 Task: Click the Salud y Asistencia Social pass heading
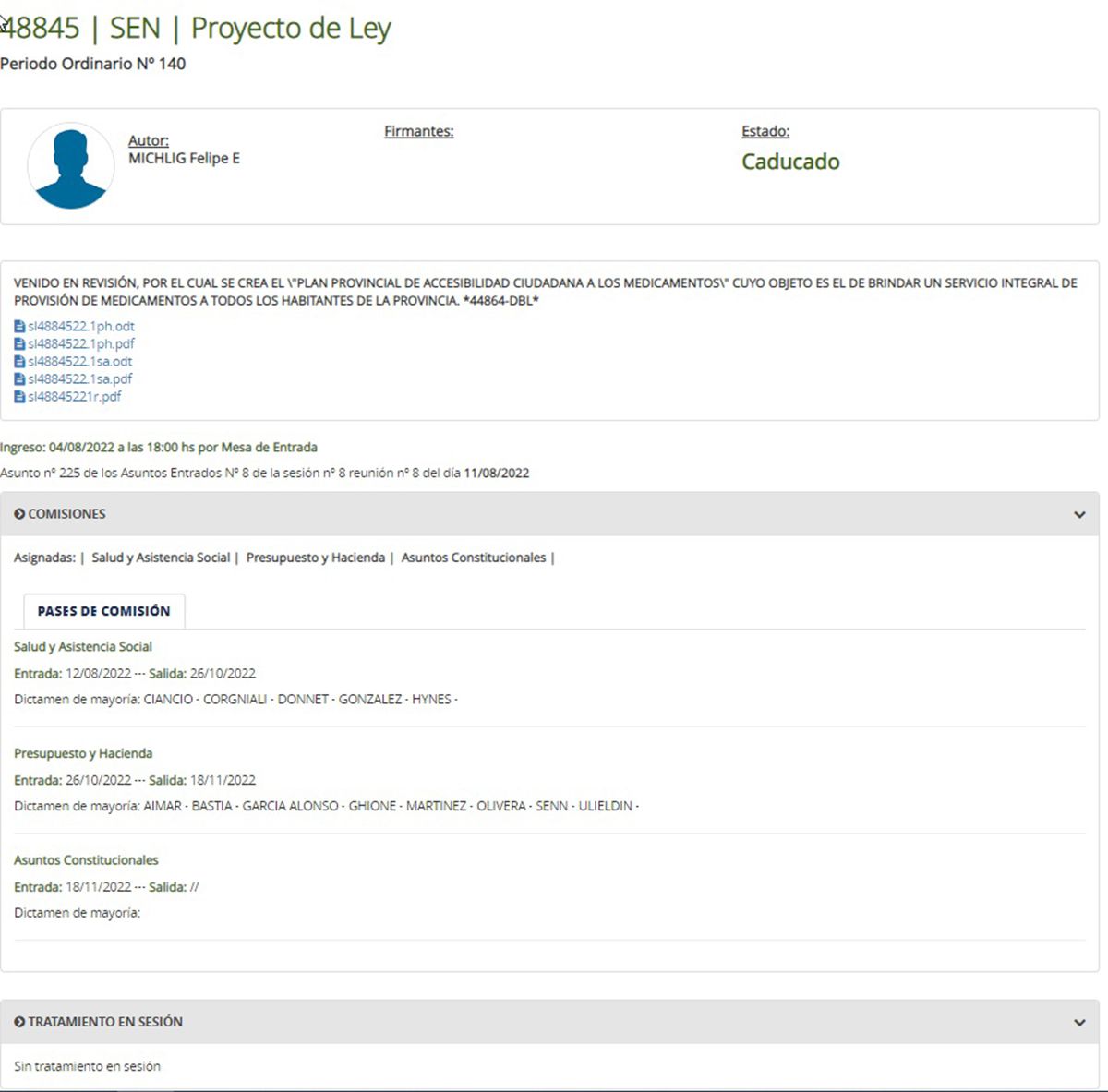tap(83, 647)
